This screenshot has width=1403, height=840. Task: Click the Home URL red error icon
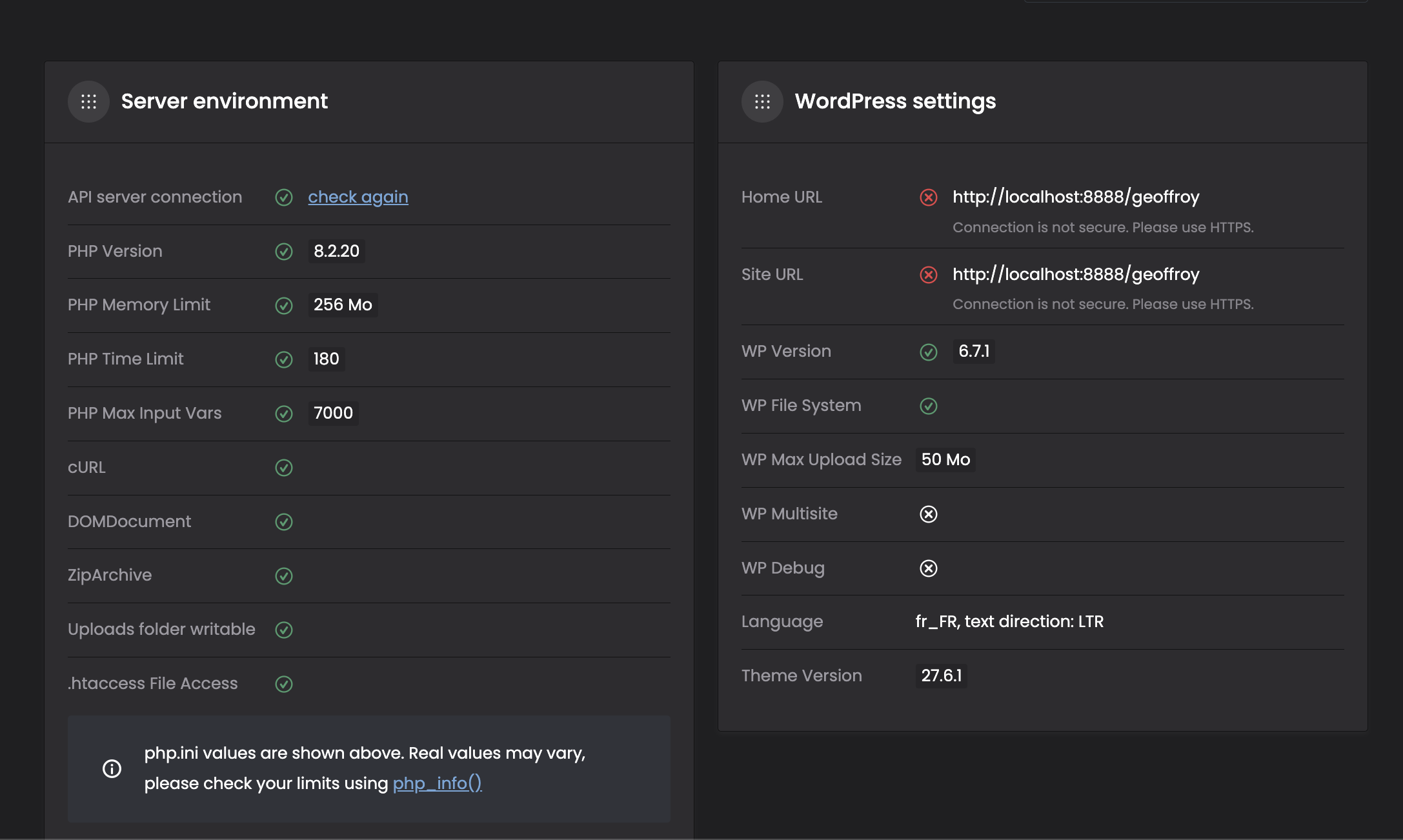pos(929,197)
